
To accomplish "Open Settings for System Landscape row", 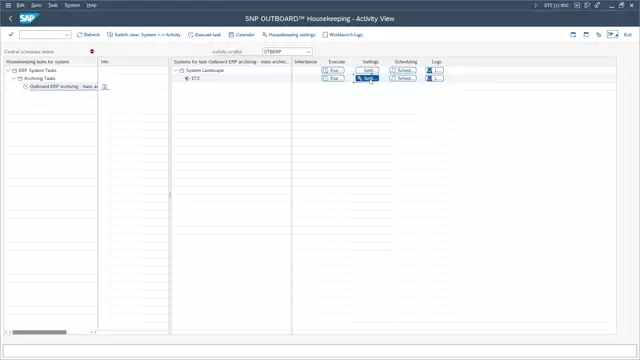I will pyautogui.click(x=367, y=70).
